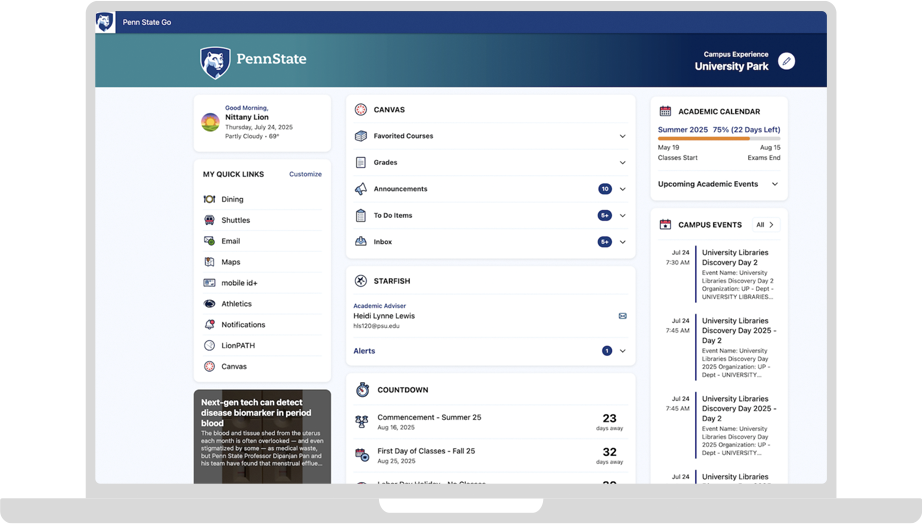Click the Athletics quick link text

[x=236, y=304]
